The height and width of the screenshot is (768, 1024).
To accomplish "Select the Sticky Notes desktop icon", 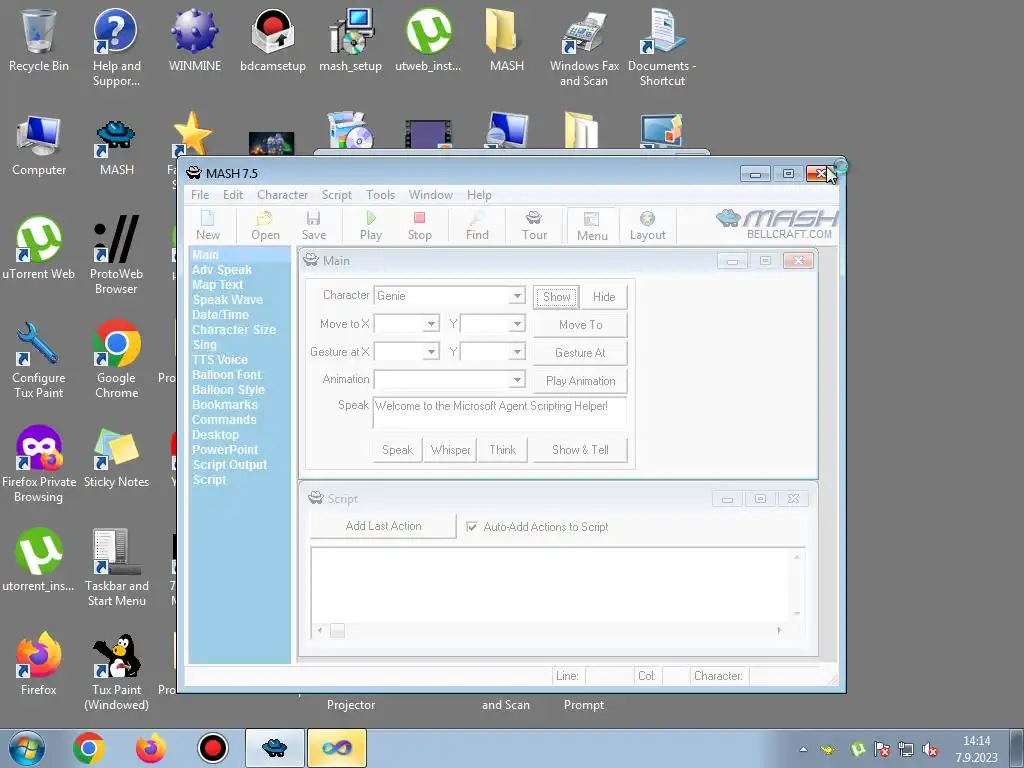I will pyautogui.click(x=116, y=457).
